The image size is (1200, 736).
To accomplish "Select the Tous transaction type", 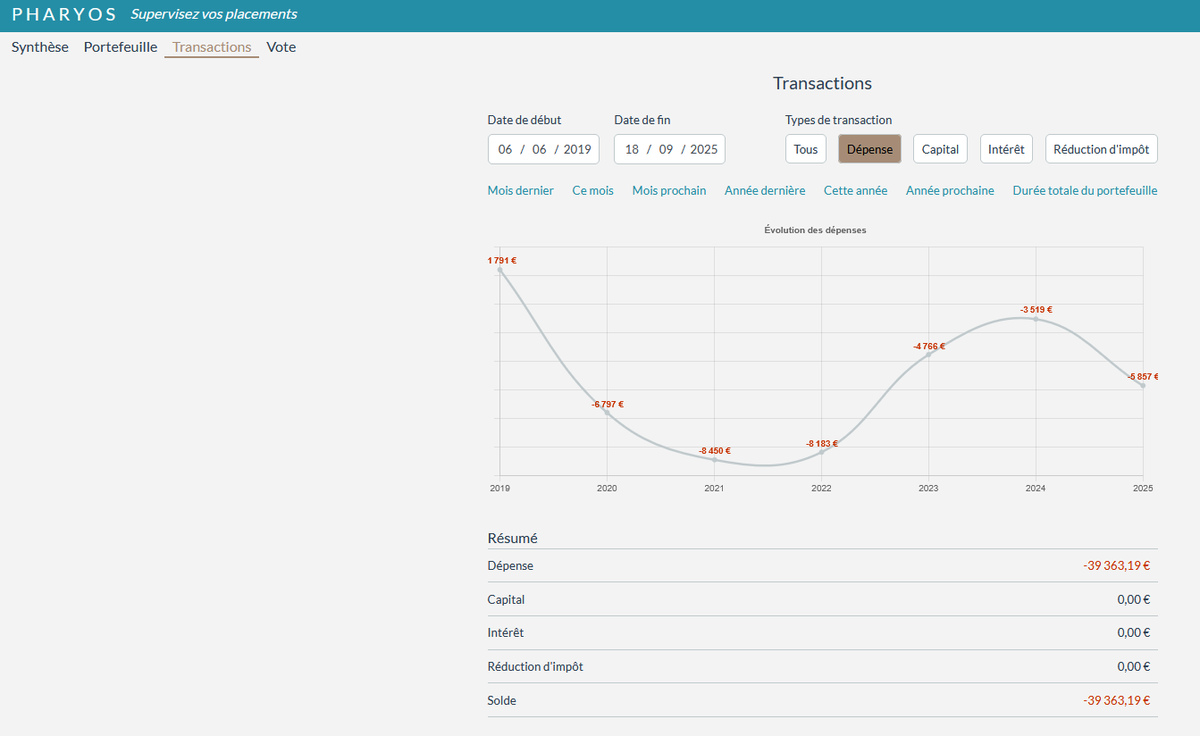I will tap(806, 149).
